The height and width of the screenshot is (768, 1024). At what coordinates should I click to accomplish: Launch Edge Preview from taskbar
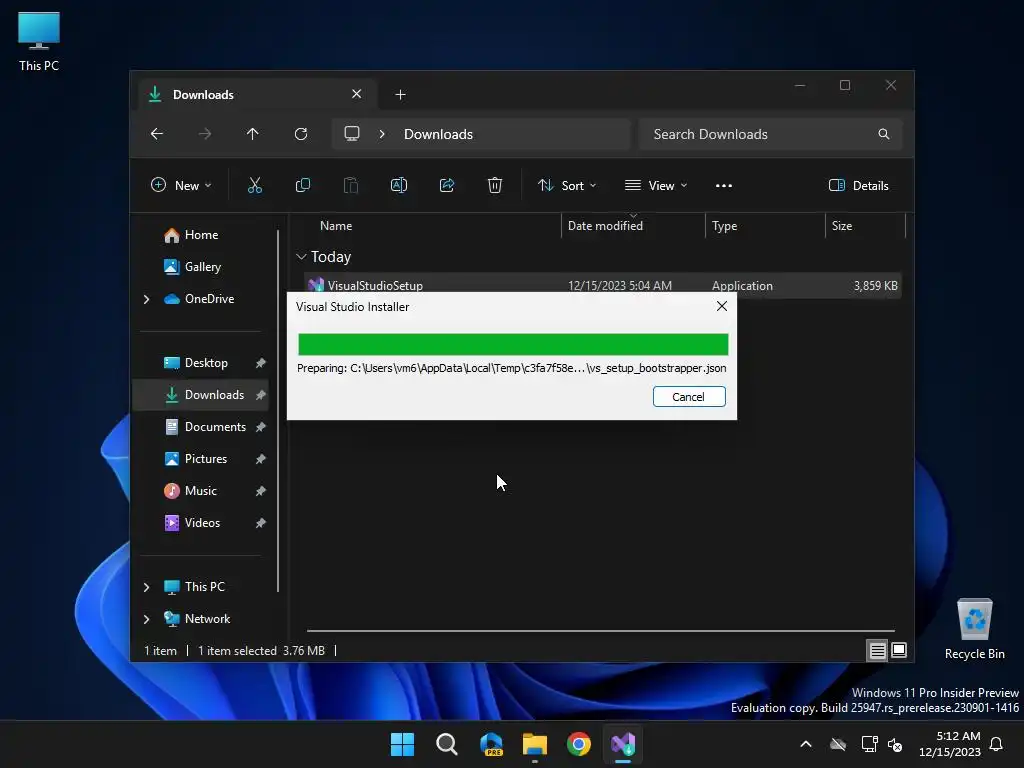491,744
